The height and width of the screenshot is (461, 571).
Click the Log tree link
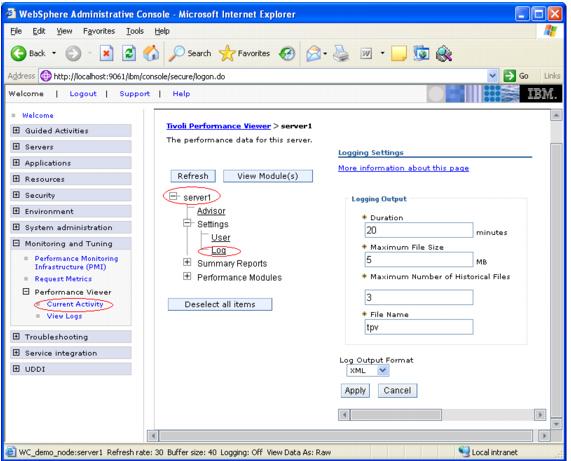[218, 251]
